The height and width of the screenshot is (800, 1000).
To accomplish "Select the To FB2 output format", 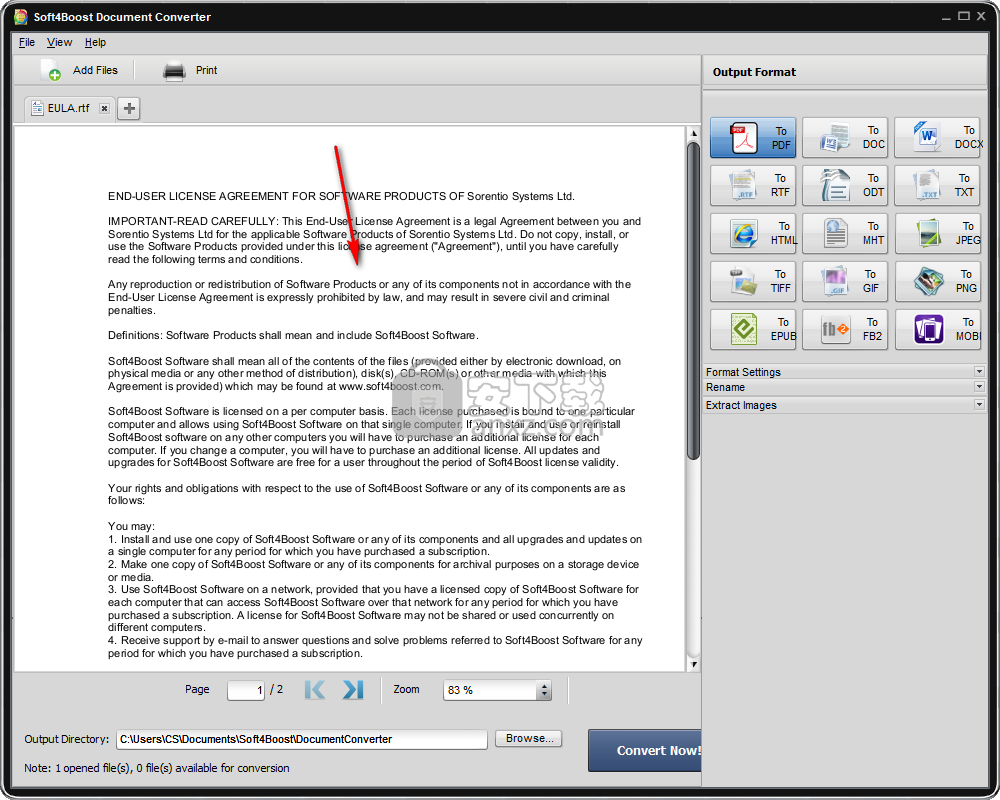I will (x=844, y=329).
